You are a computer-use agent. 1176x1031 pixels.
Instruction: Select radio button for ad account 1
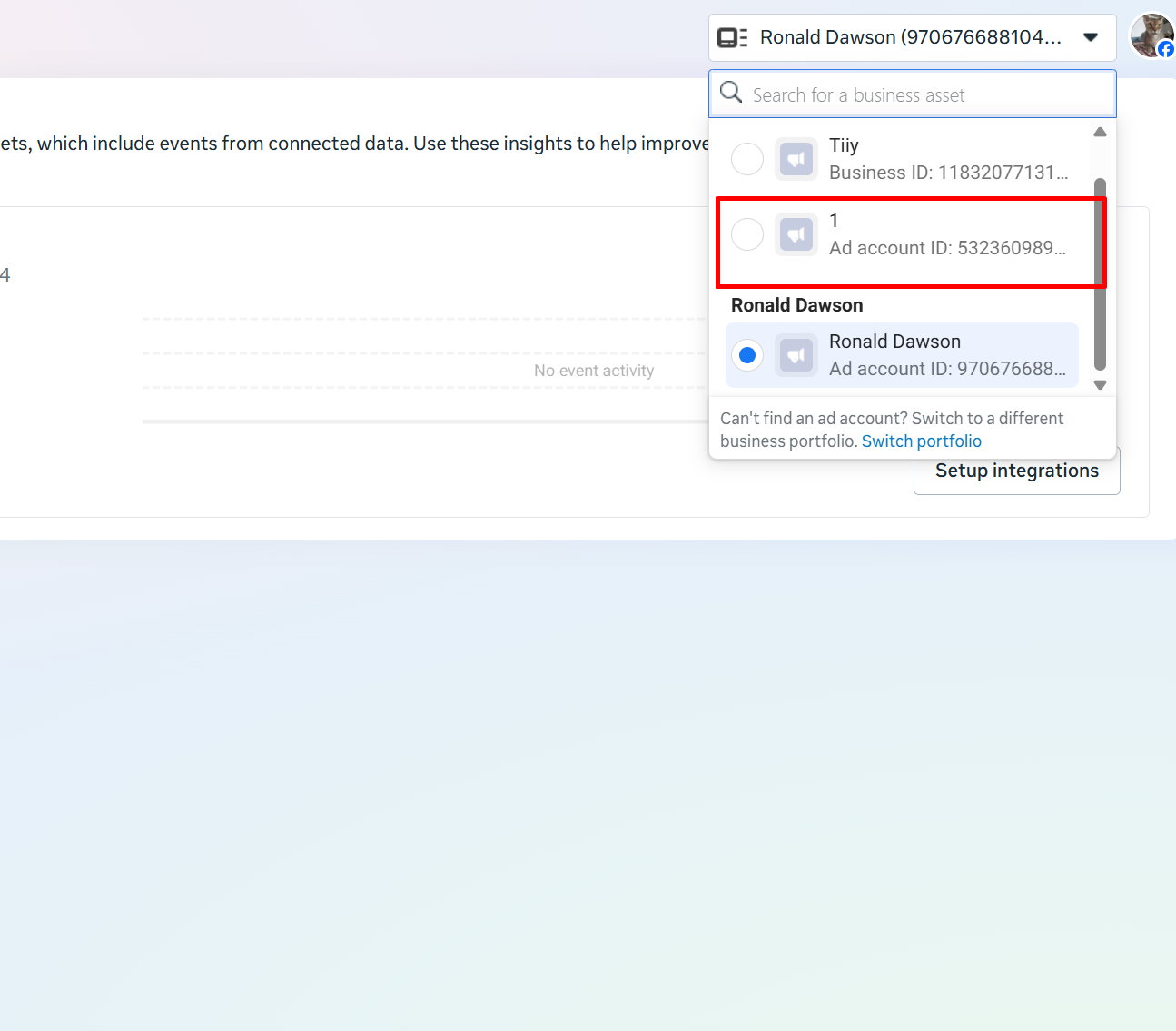747,234
